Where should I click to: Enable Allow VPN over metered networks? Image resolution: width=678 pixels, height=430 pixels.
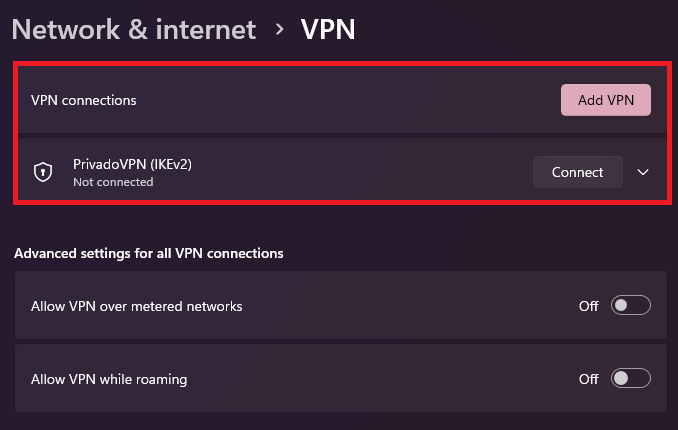click(x=630, y=306)
